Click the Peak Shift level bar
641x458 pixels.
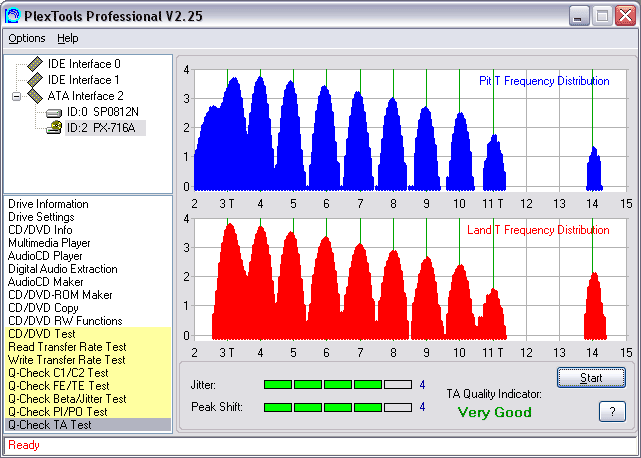tap(338, 407)
